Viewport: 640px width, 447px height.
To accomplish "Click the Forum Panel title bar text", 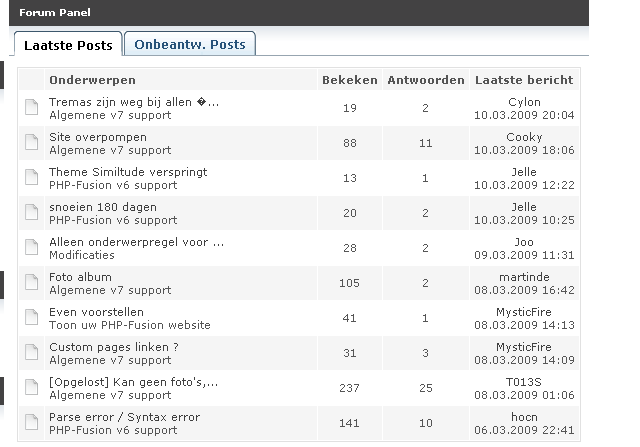I will [55, 13].
